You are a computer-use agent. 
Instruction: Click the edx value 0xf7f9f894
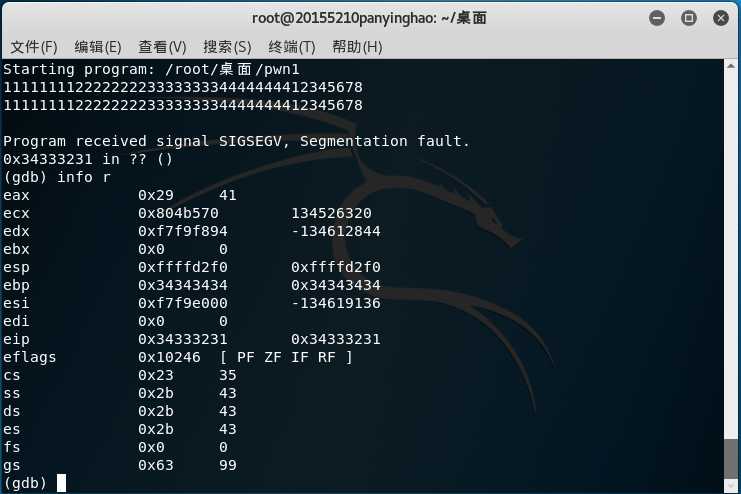pyautogui.click(x=182, y=231)
